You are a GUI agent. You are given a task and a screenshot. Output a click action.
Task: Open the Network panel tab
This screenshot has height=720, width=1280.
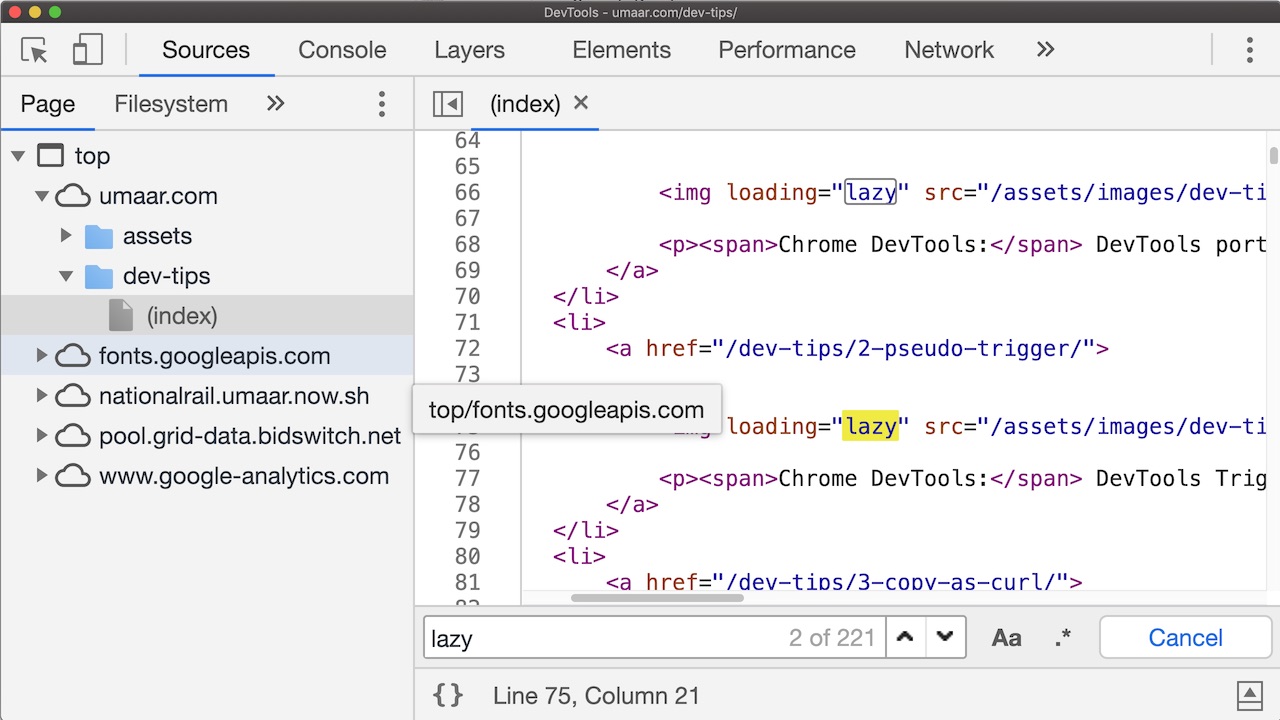(949, 50)
